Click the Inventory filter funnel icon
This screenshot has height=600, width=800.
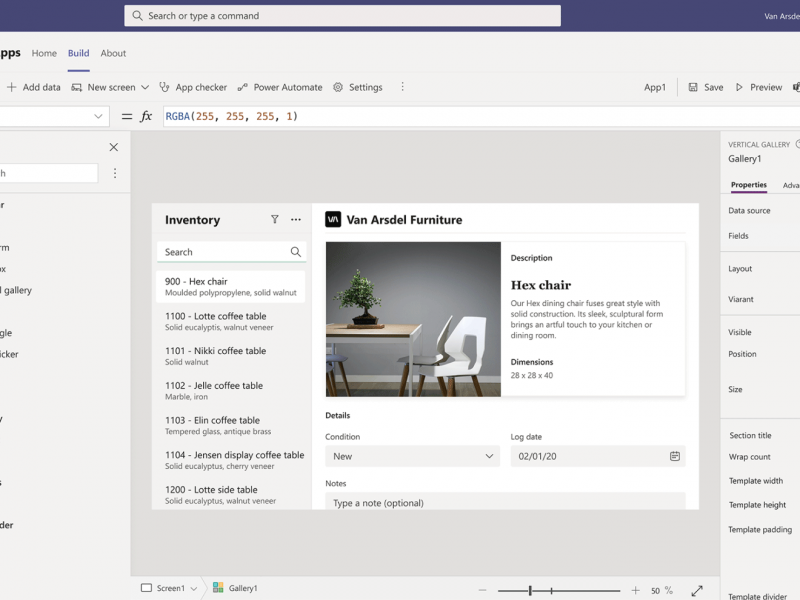274,219
